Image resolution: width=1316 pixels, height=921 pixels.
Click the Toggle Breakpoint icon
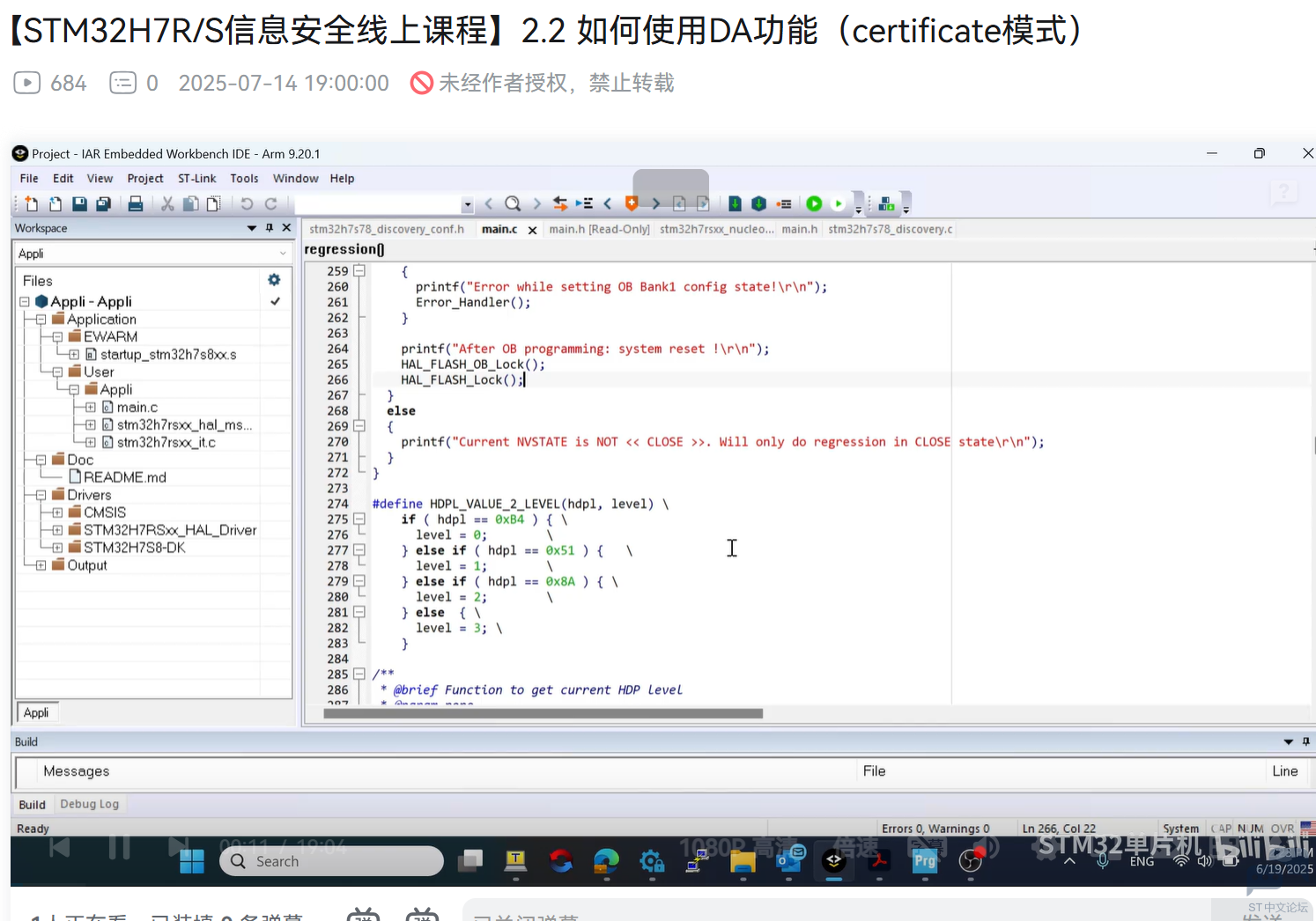coord(783,204)
